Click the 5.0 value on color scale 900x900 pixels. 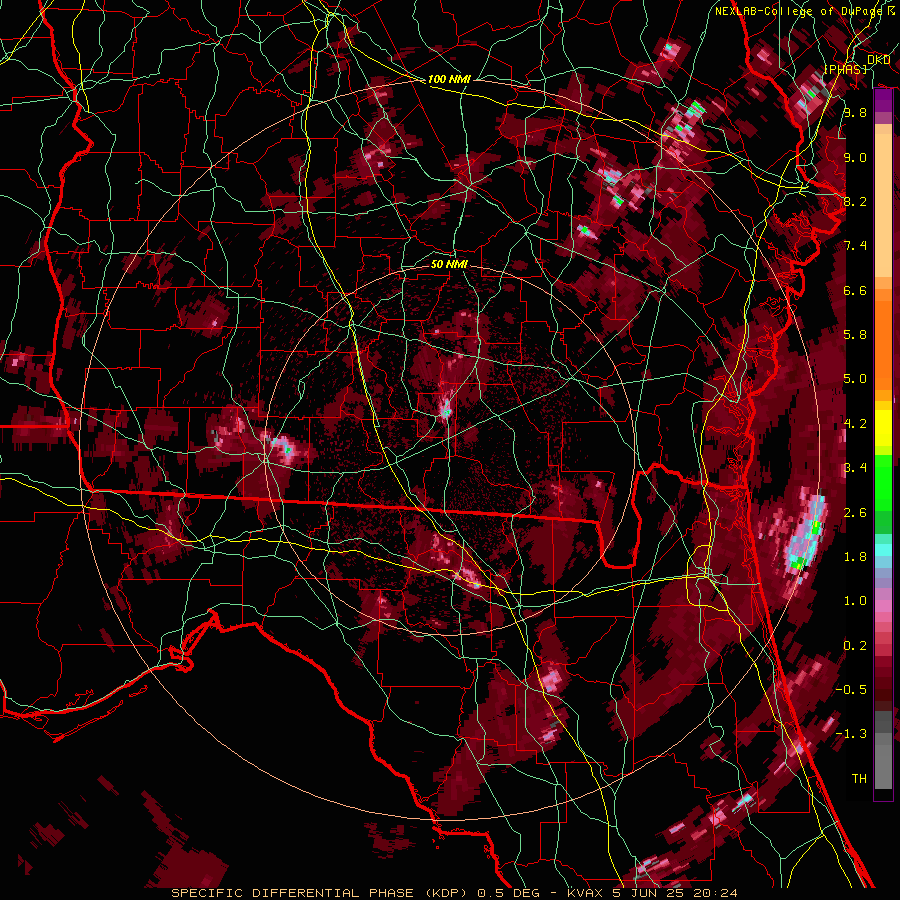tap(855, 379)
